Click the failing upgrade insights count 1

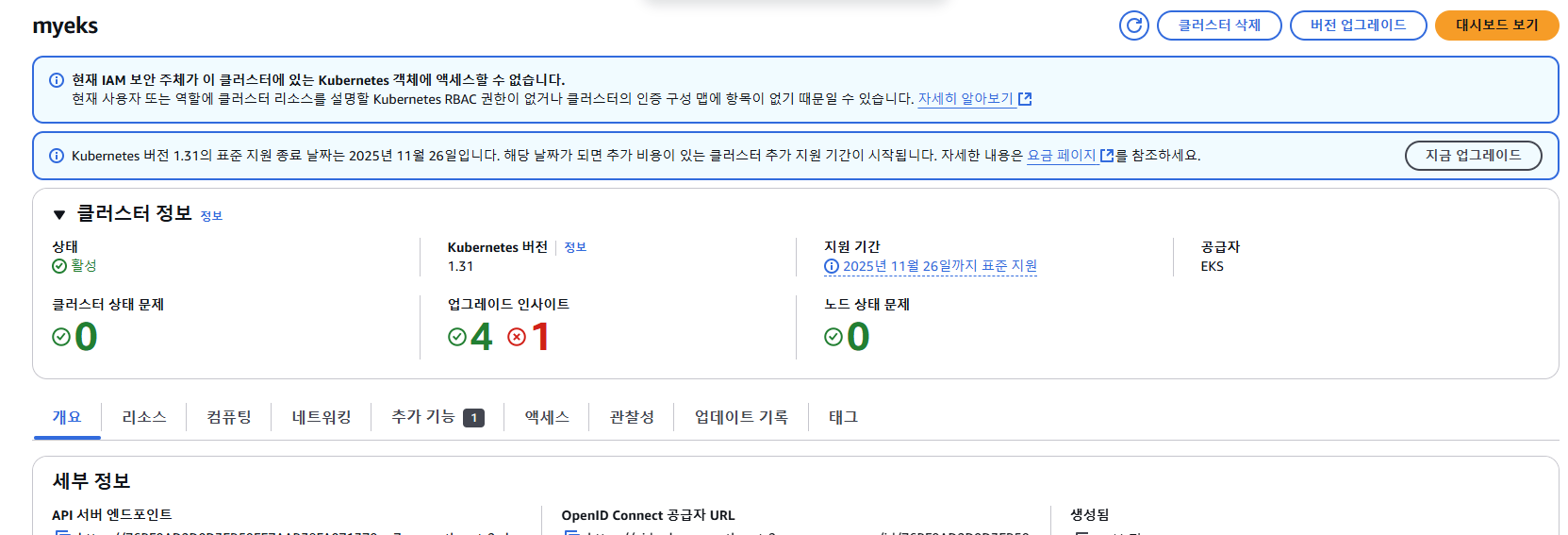[x=540, y=337]
